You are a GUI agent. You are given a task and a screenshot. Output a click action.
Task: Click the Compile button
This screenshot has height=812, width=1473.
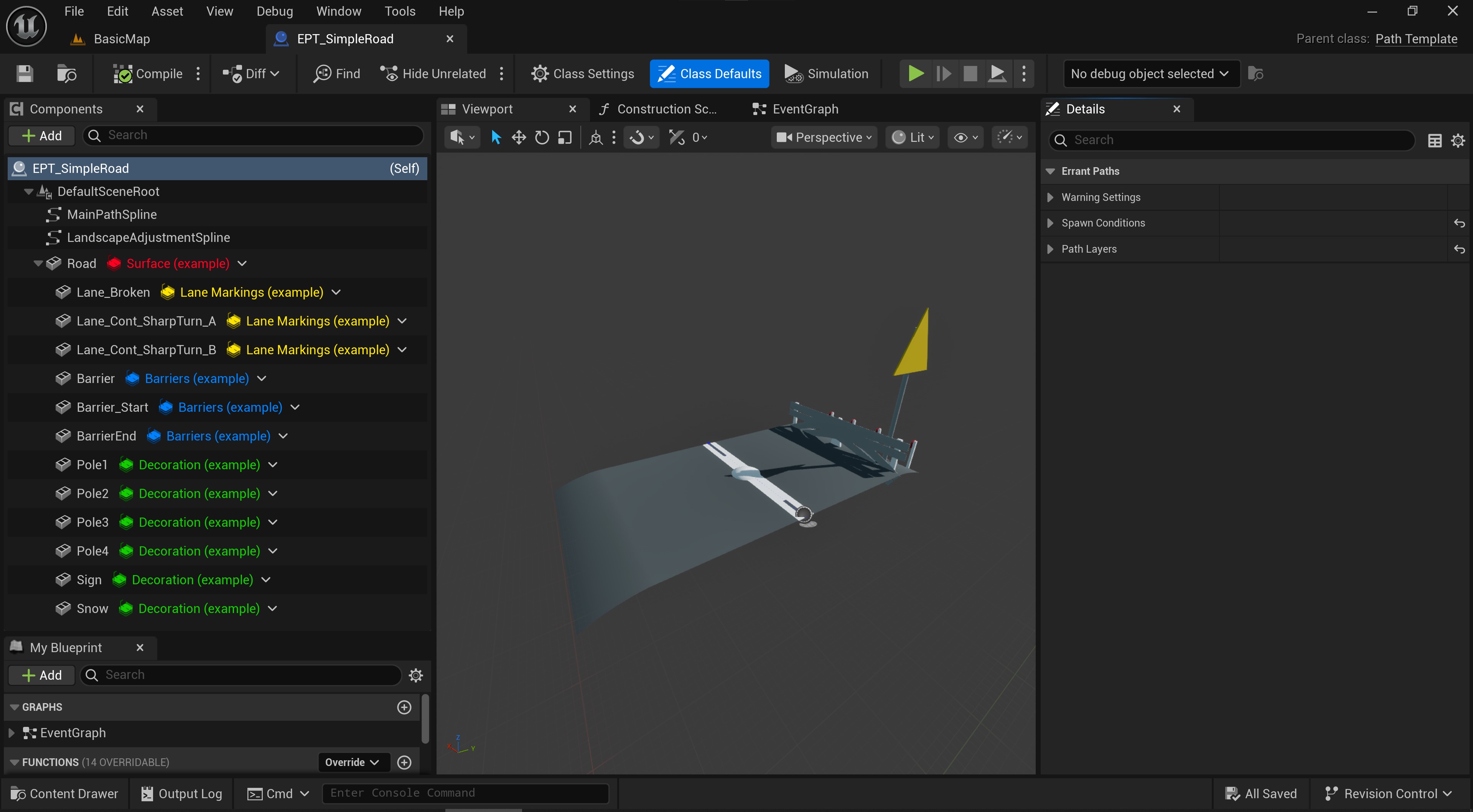coord(148,74)
